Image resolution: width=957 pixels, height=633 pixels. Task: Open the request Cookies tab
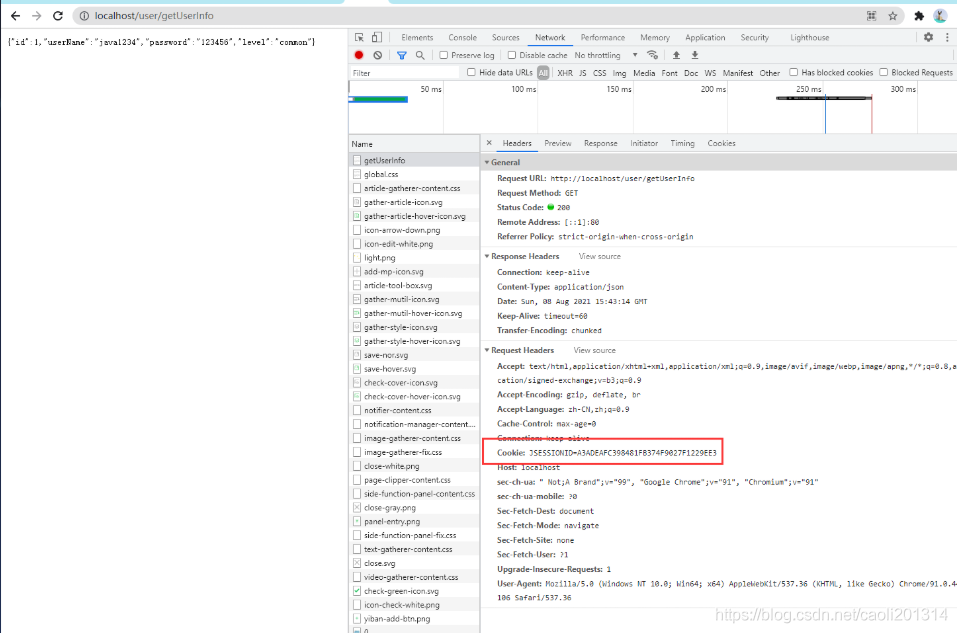pyautogui.click(x=721, y=143)
